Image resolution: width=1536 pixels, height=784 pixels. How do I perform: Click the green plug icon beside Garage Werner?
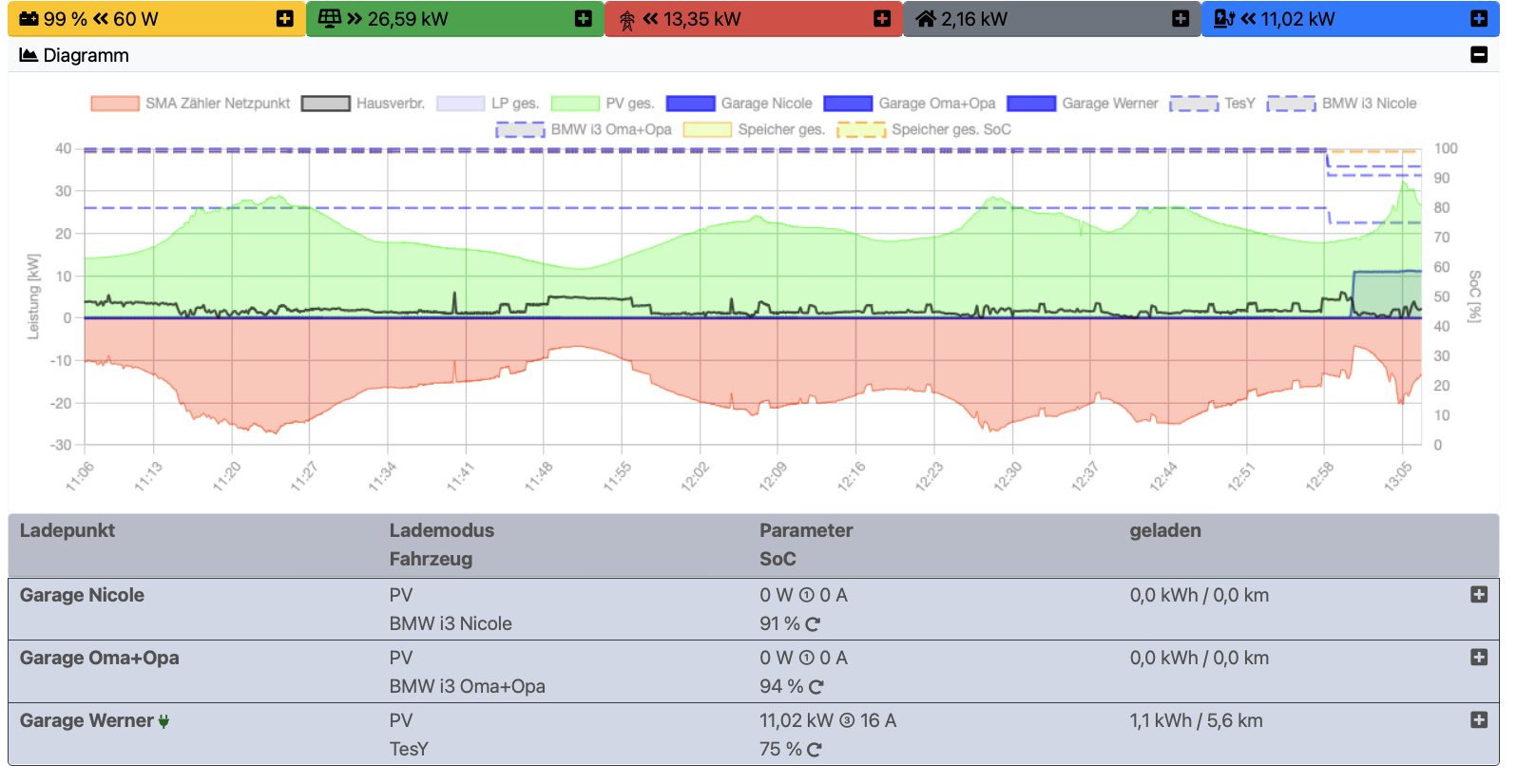[x=164, y=722]
